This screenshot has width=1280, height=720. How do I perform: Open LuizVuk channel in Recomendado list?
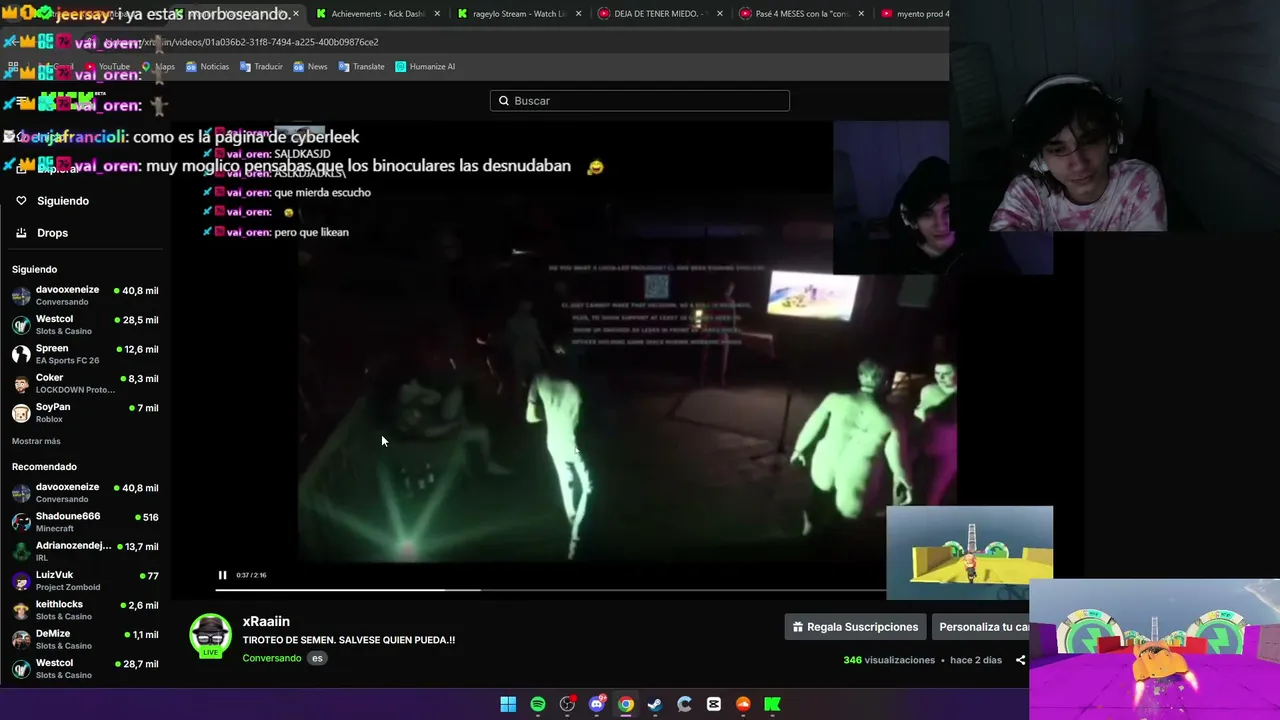tap(85, 581)
